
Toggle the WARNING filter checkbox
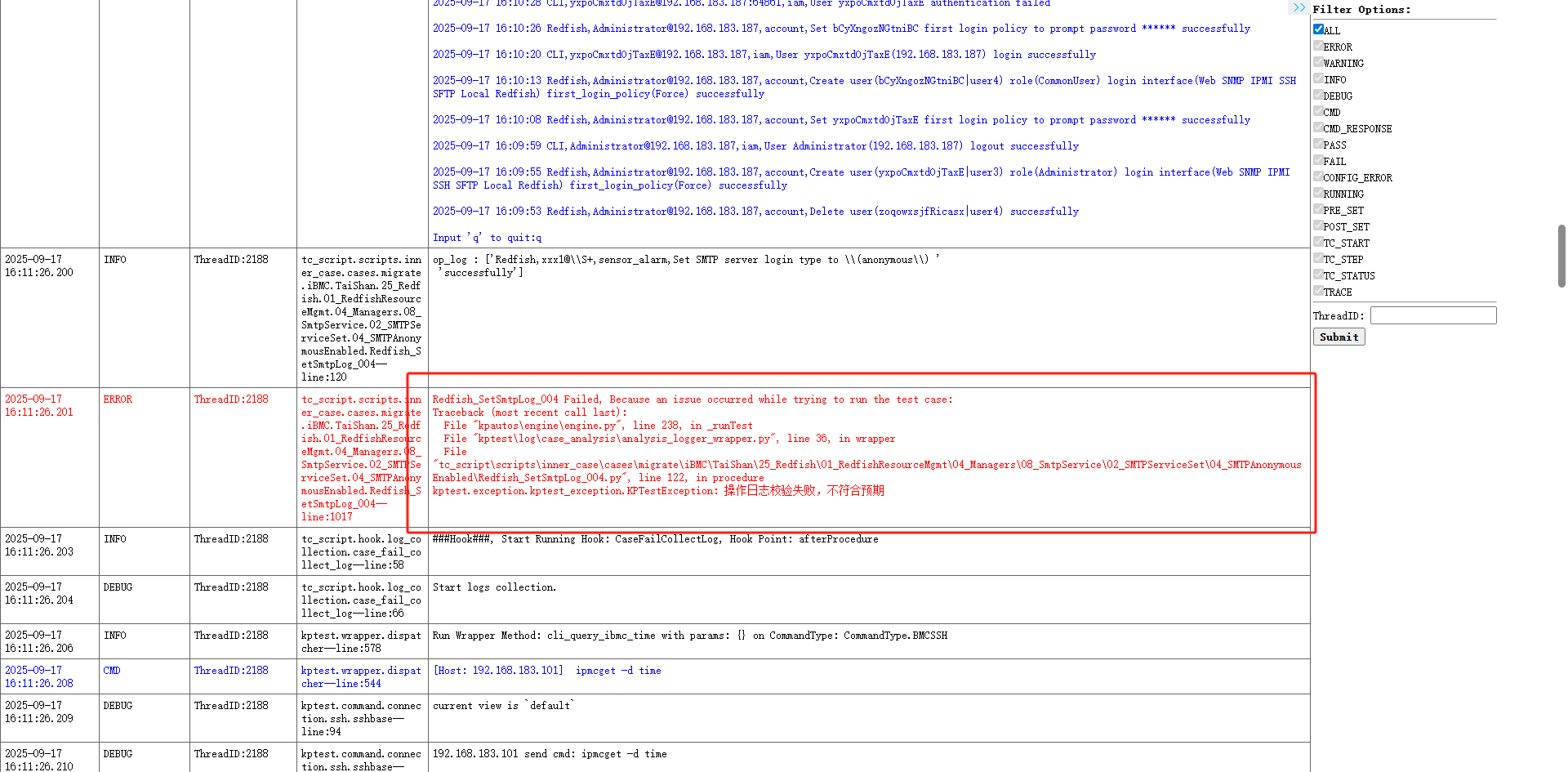click(1318, 62)
